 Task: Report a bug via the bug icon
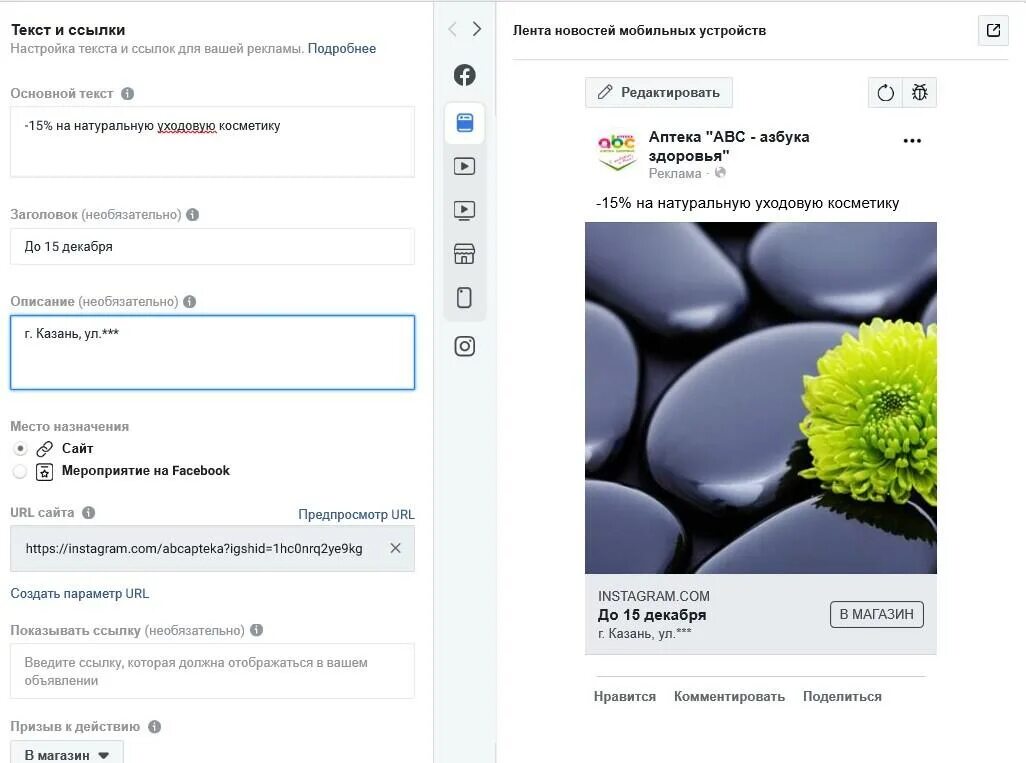[919, 92]
